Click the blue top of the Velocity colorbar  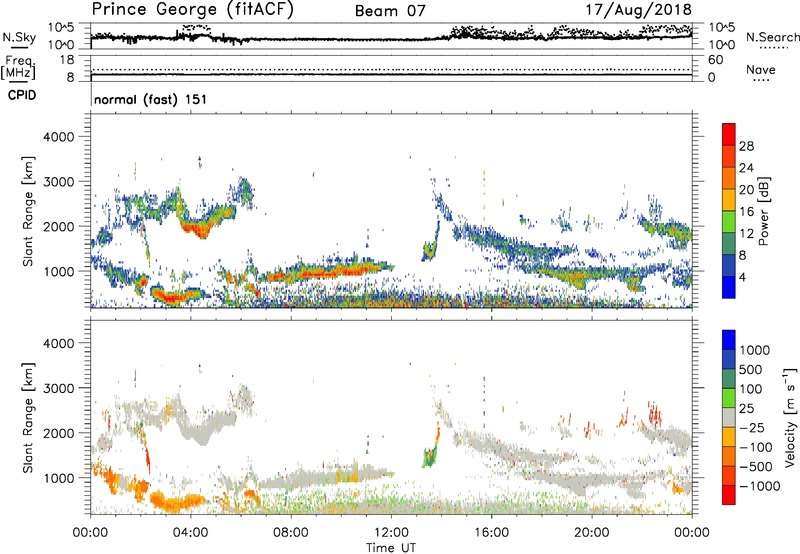[x=729, y=340]
